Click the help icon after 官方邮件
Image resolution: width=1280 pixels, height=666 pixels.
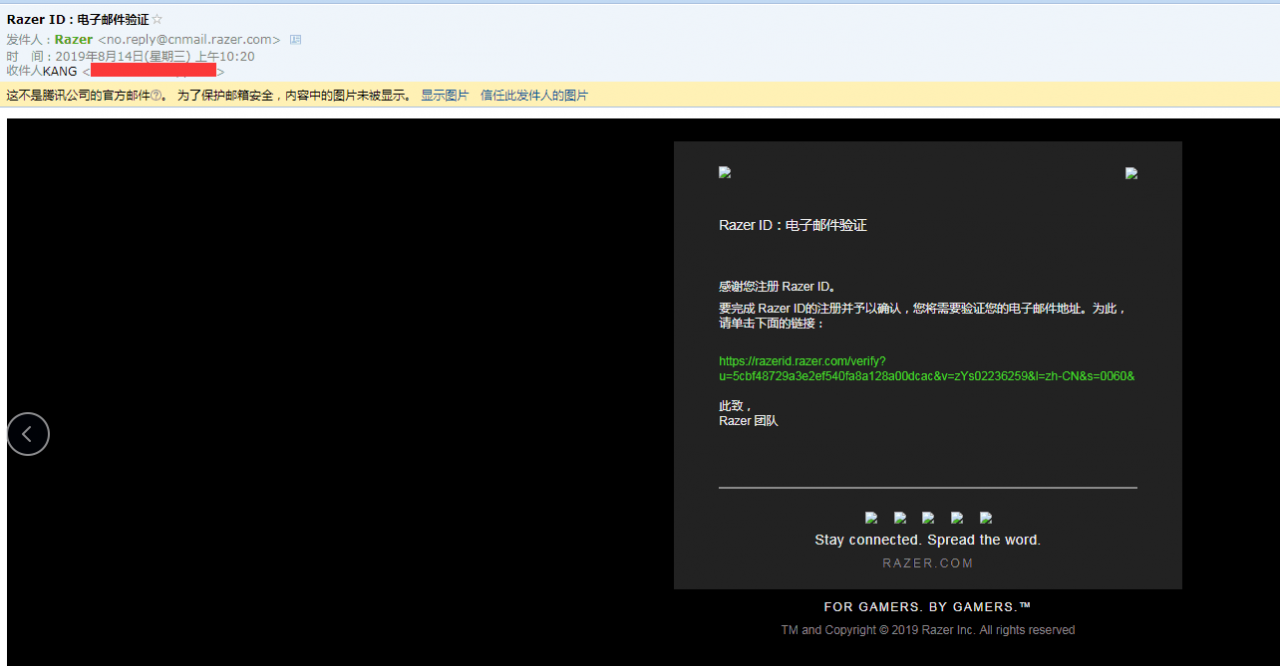pyautogui.click(x=156, y=96)
